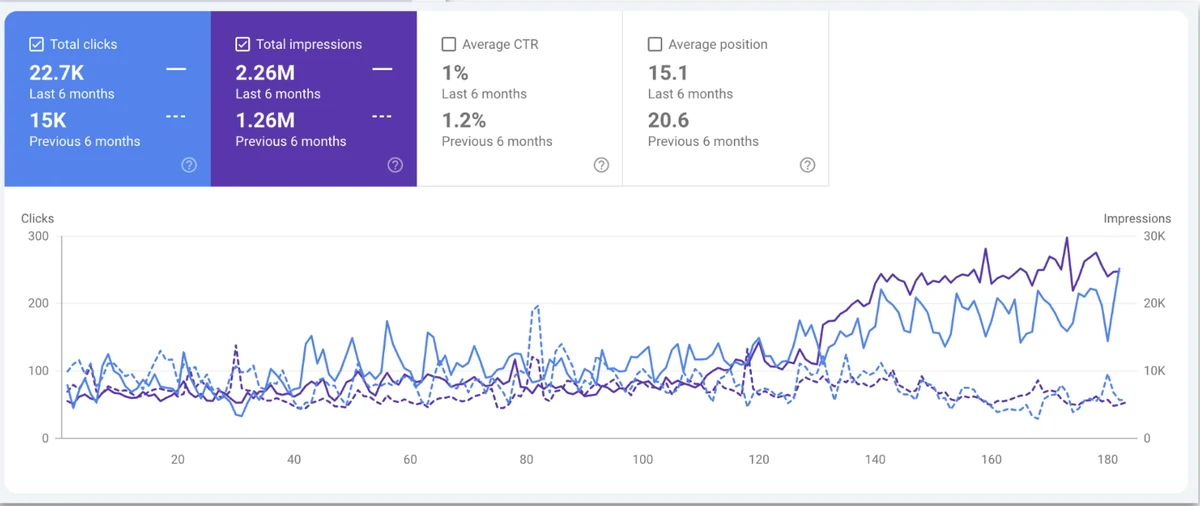The width and height of the screenshot is (1200, 506).
Task: Click the 1.2% previous CTR value
Action: [464, 120]
